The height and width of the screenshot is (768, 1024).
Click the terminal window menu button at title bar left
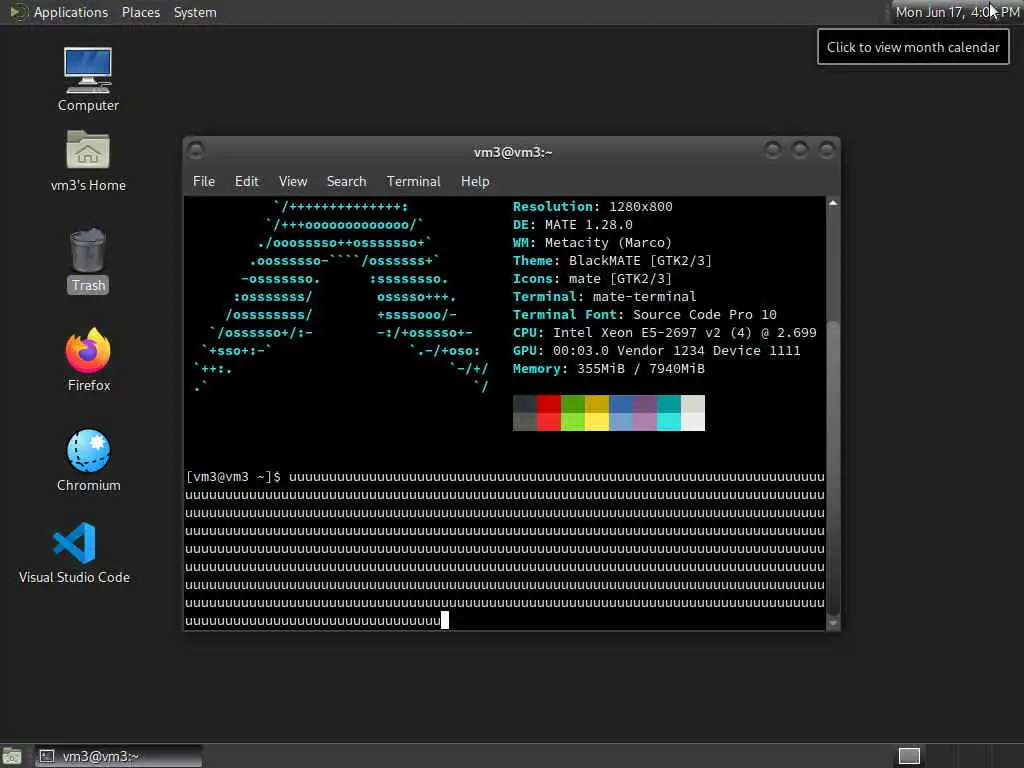click(195, 151)
